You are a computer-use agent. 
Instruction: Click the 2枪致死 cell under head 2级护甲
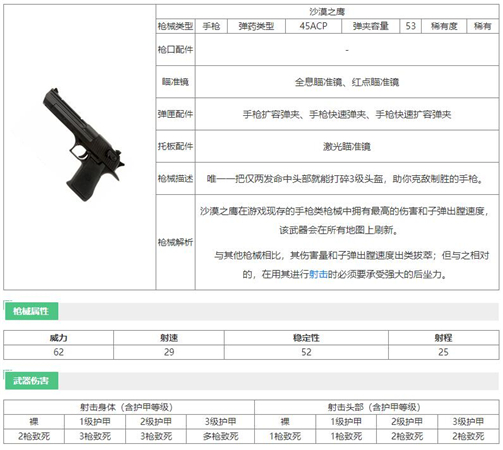pos(407,436)
